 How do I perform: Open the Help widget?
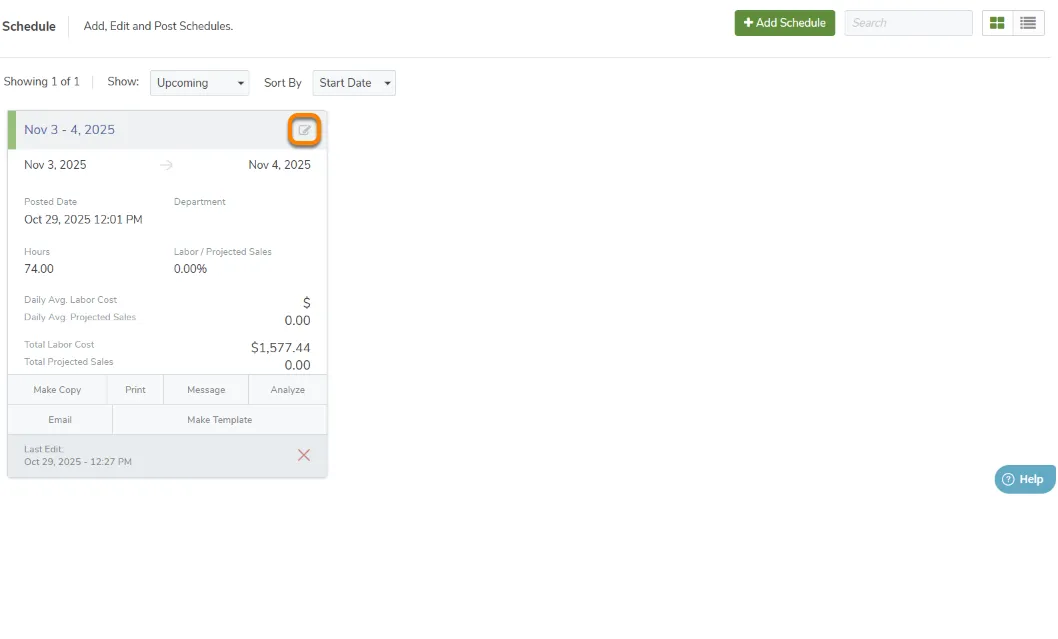pos(1025,479)
